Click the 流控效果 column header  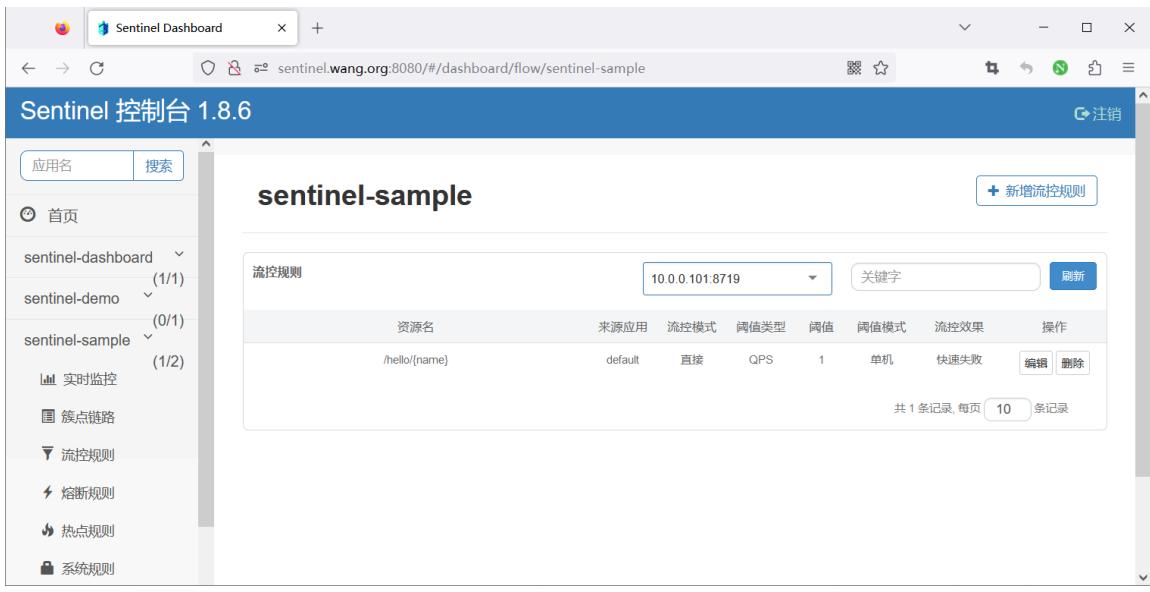pos(959,327)
